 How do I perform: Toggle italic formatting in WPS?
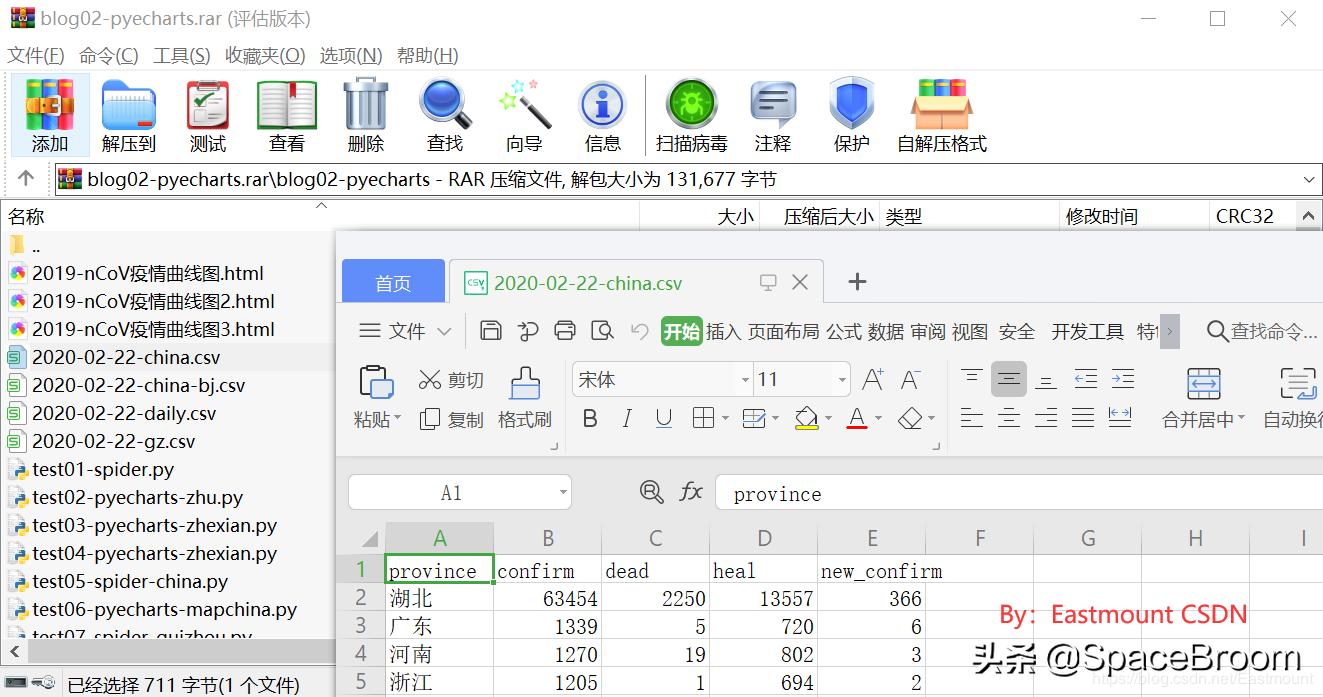[x=626, y=419]
